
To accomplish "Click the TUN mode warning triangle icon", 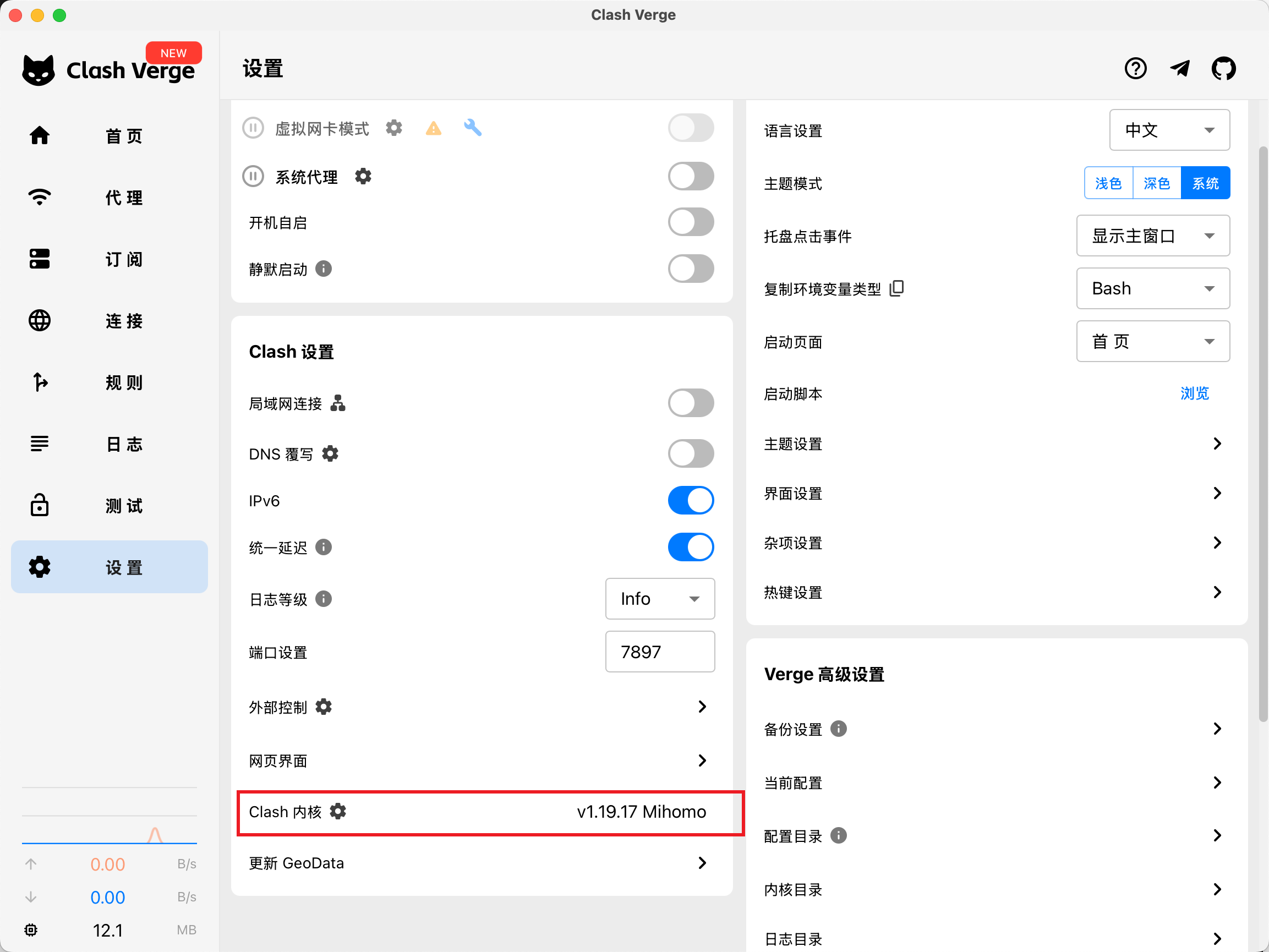I will [x=434, y=128].
